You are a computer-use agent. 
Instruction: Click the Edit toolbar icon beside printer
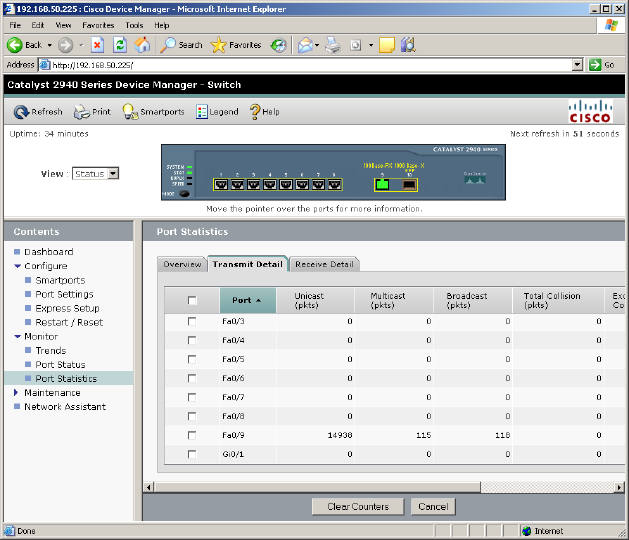(x=355, y=45)
